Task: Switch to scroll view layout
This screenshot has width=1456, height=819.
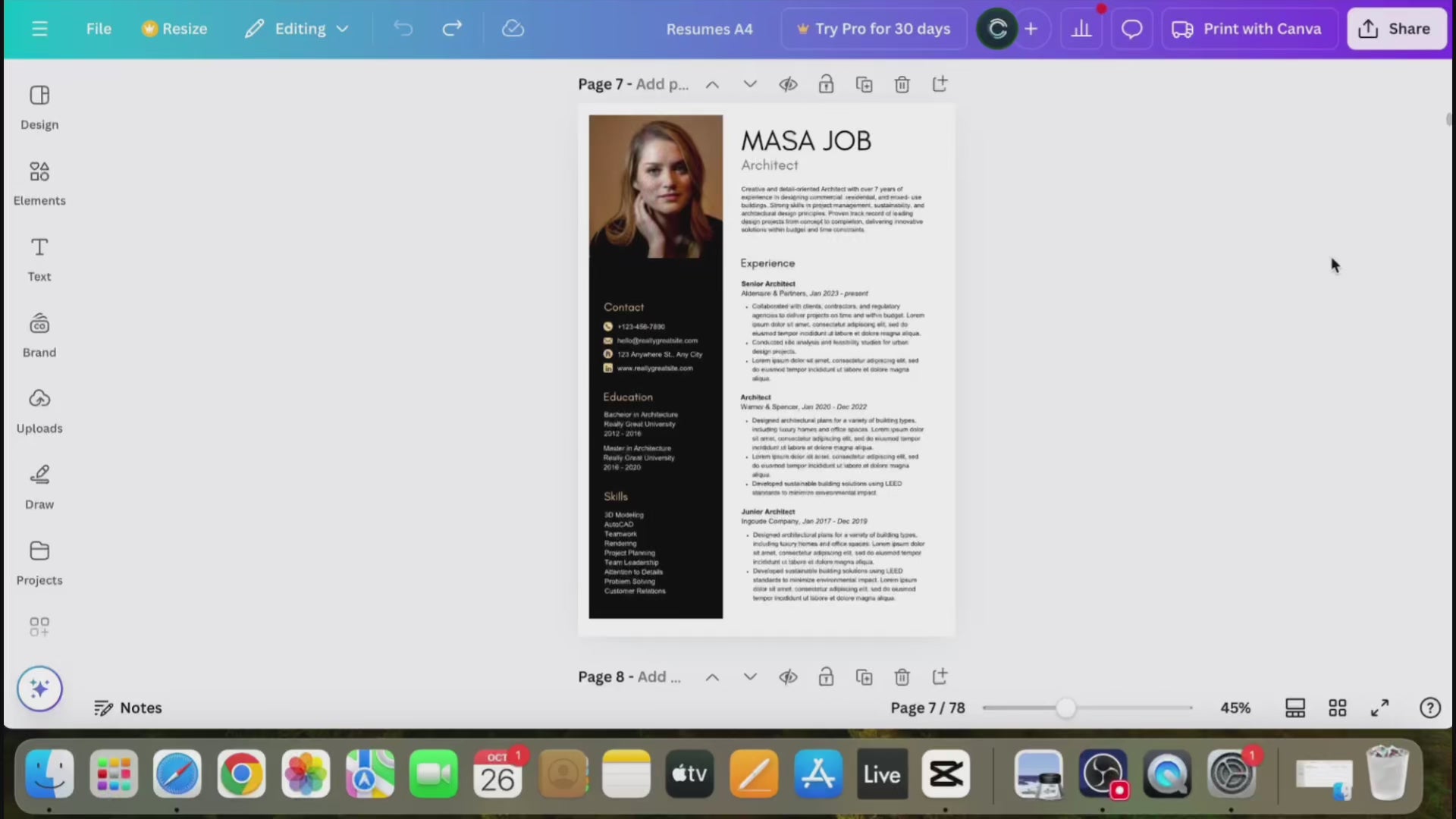Action: coord(1295,708)
